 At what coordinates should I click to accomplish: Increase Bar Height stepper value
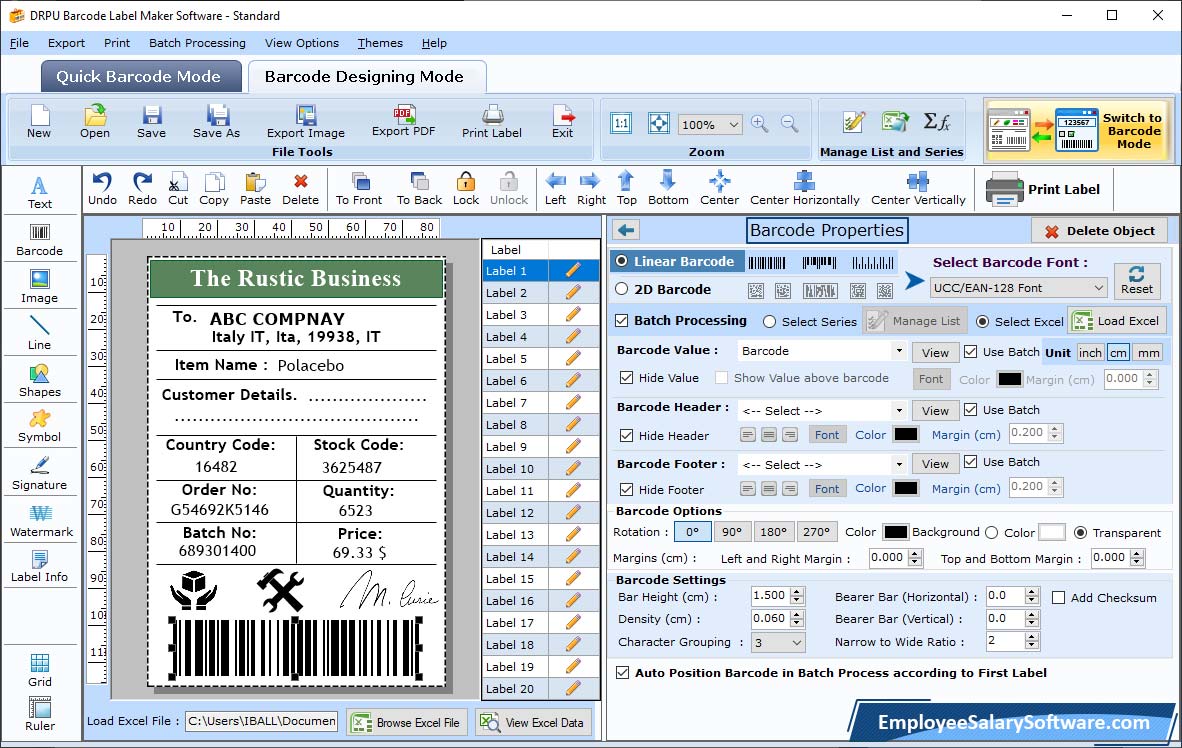click(x=798, y=591)
